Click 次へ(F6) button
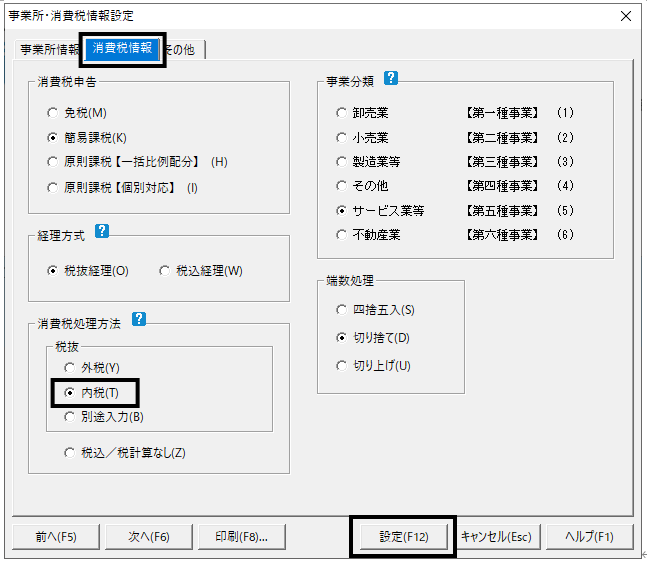This screenshot has width=647, height=564. tap(149, 537)
